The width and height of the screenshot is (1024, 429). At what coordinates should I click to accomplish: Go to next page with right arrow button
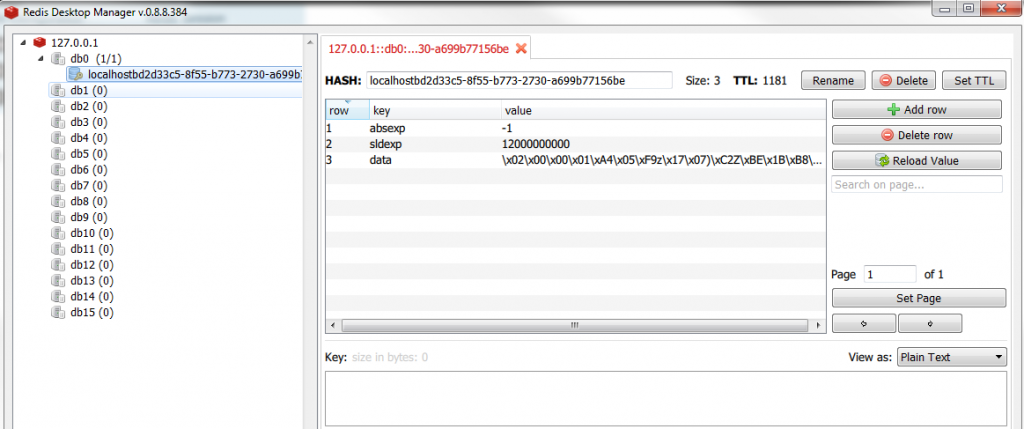tap(930, 323)
